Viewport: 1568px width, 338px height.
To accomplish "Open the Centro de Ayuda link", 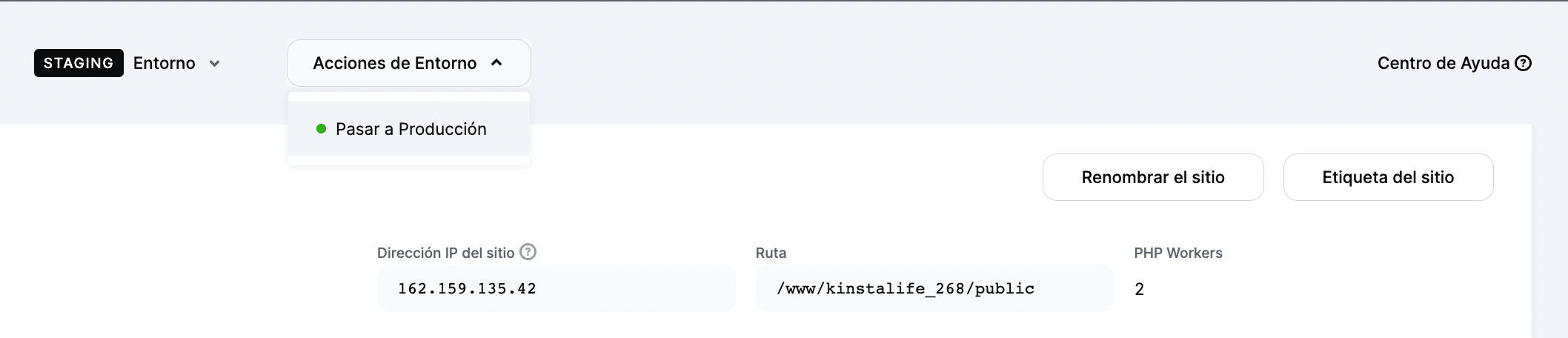I will [x=1442, y=64].
